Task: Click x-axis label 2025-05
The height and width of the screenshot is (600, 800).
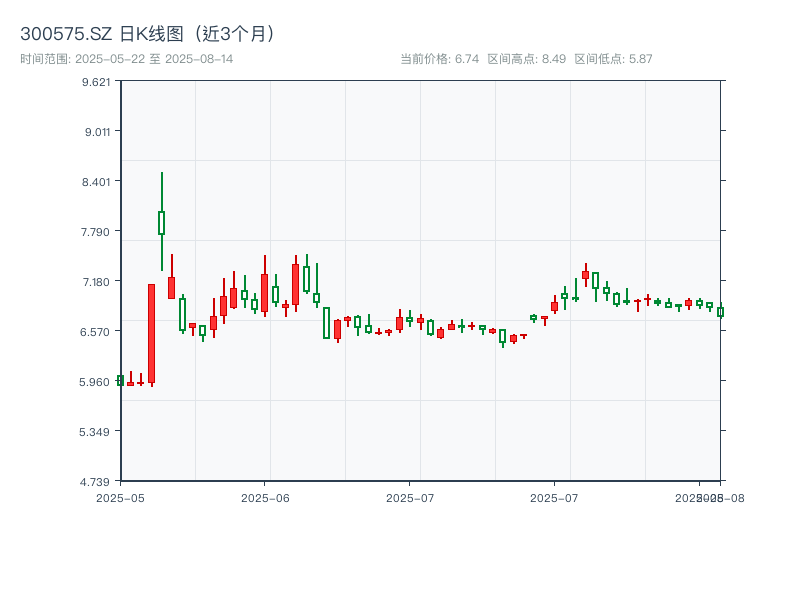Action: click(x=120, y=498)
